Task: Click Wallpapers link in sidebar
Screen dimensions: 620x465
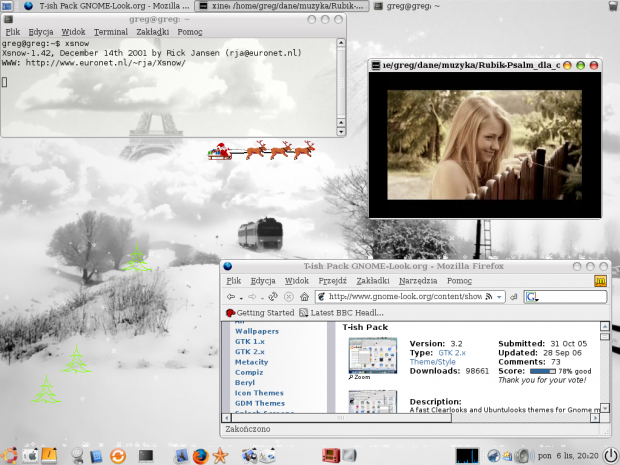Action: 257,331
